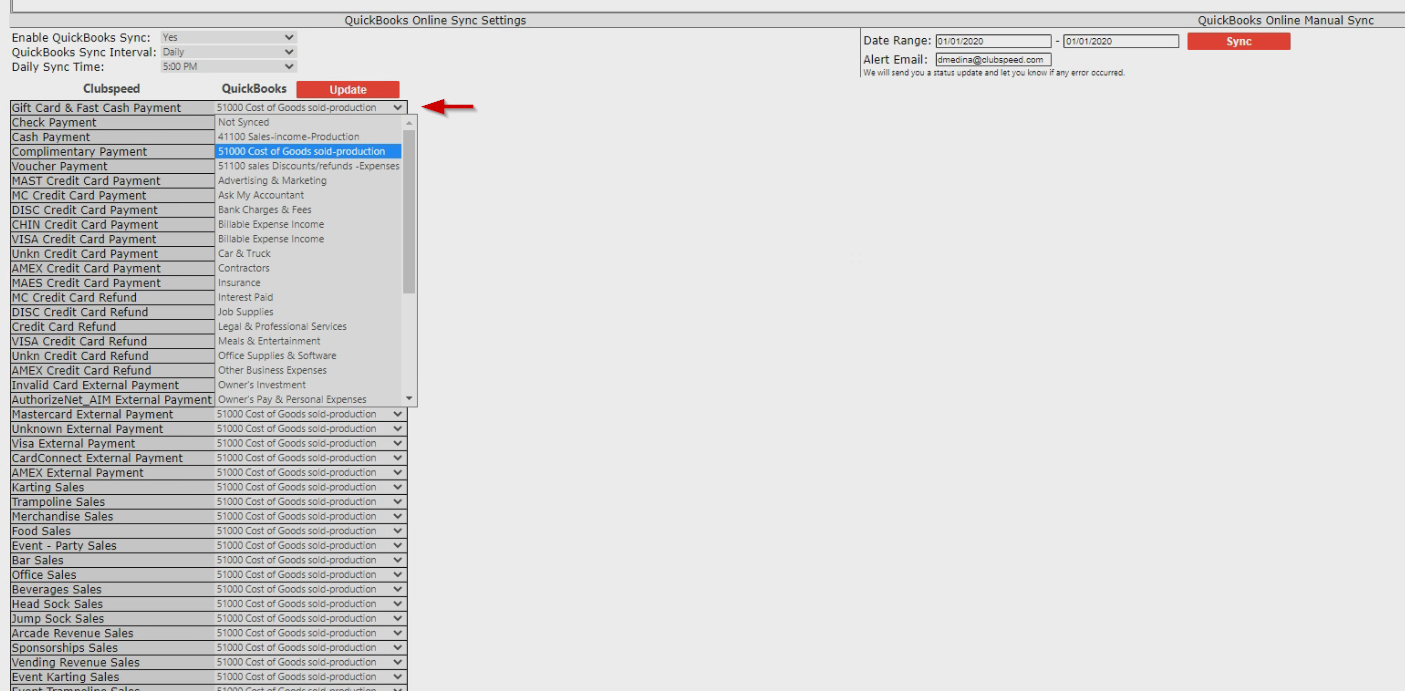Open the Enable QuickBooks Sync dropdown

(228, 37)
